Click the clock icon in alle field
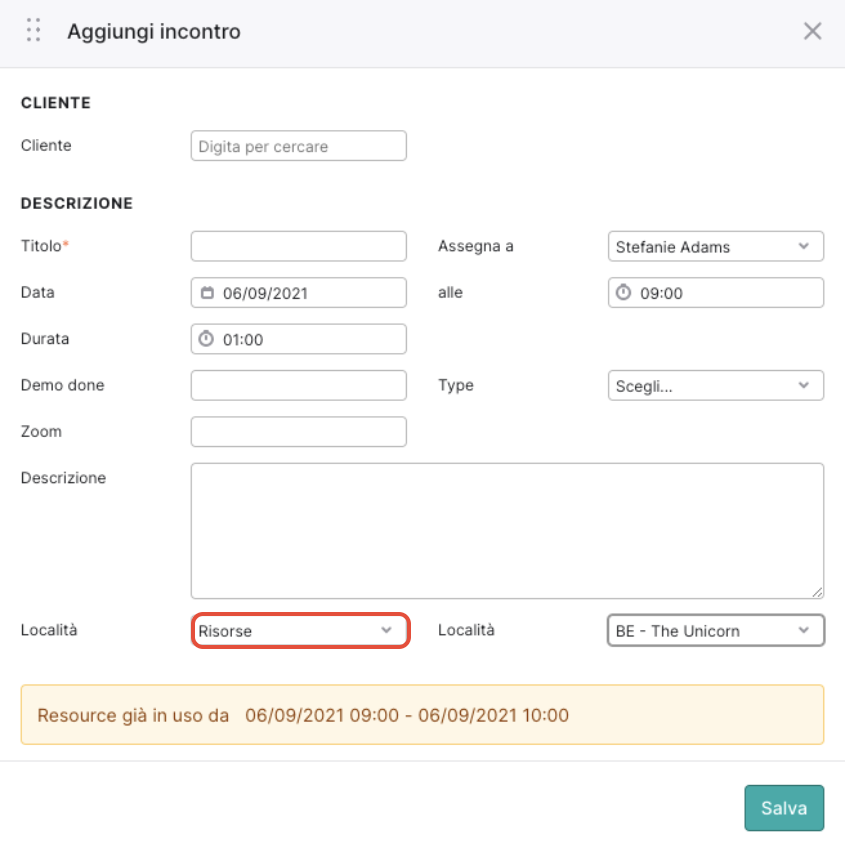The image size is (845, 848). [623, 292]
